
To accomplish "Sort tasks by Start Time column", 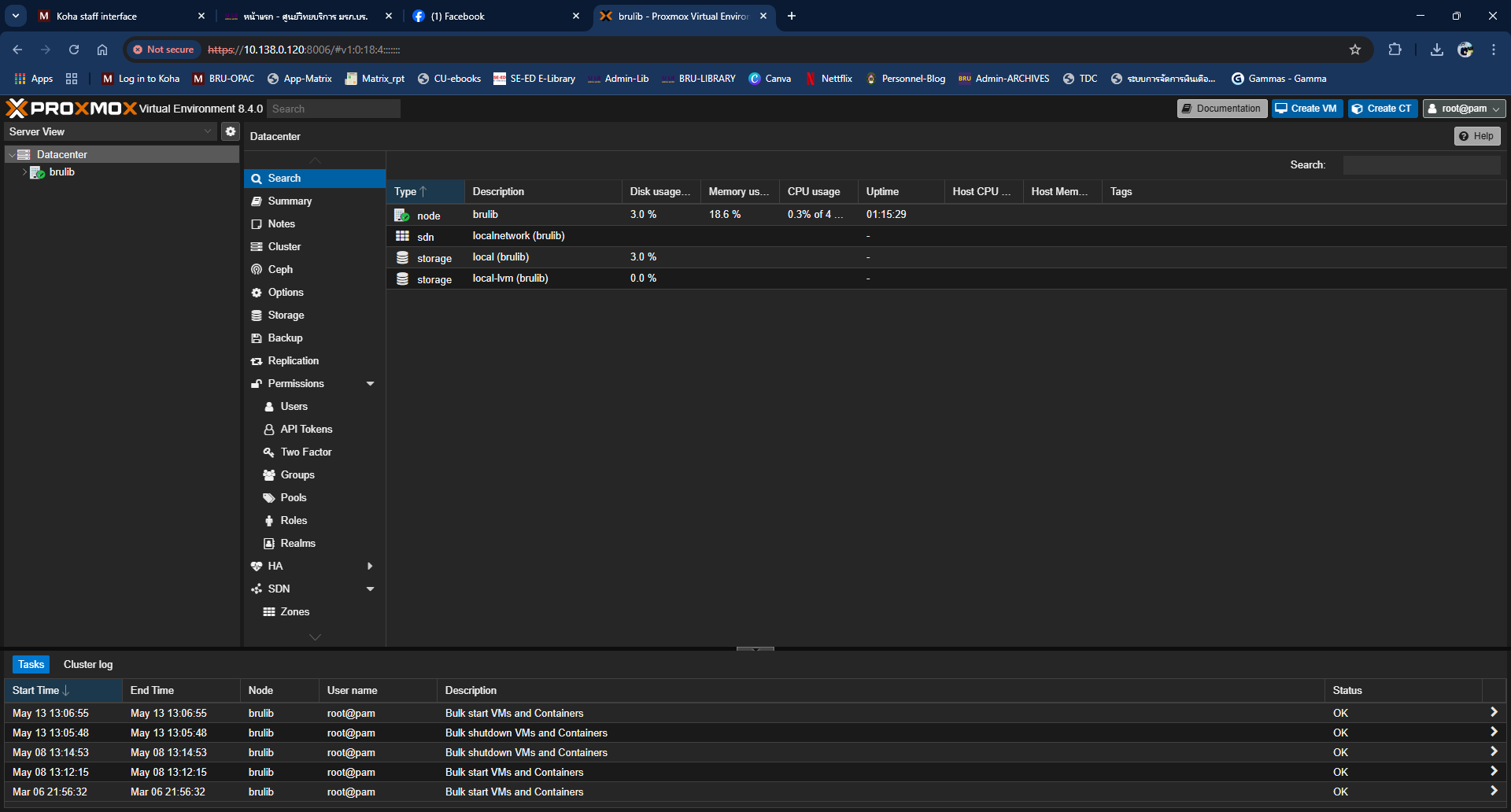I will pos(63,691).
